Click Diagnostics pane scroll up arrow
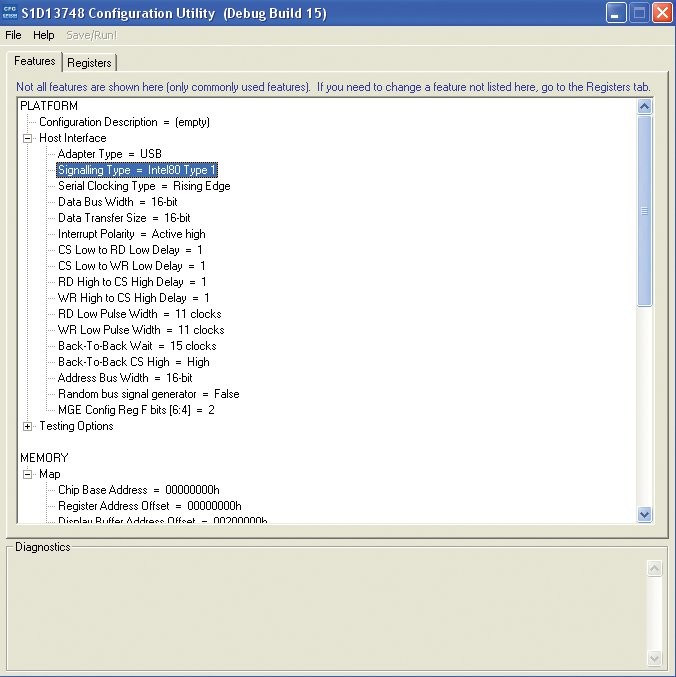 coord(654,568)
